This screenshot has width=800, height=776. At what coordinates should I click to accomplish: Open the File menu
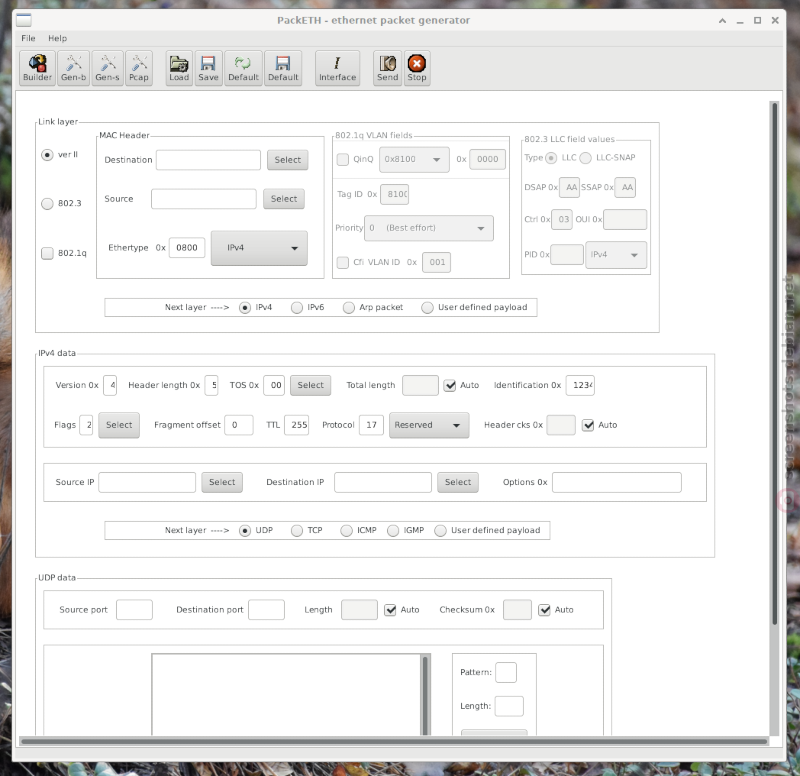pos(29,38)
